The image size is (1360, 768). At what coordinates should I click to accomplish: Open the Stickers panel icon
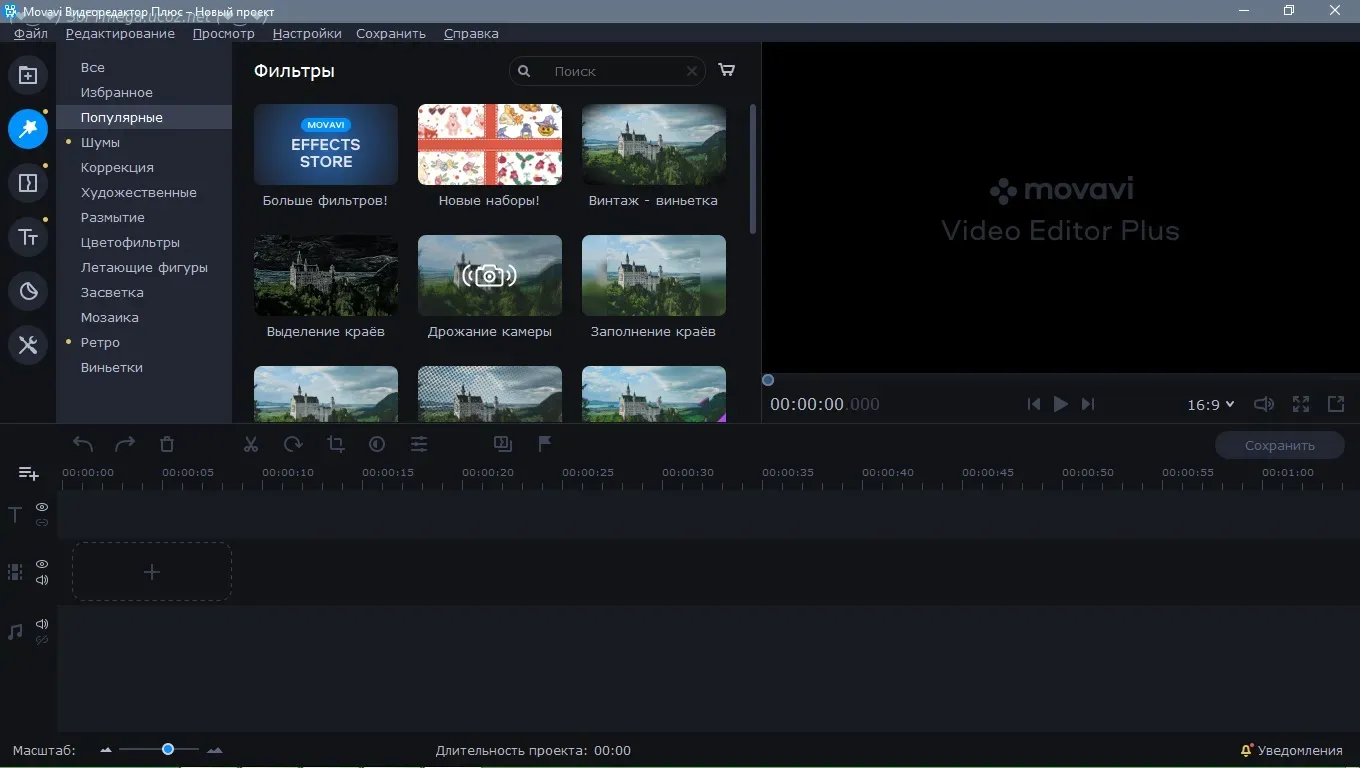28,292
